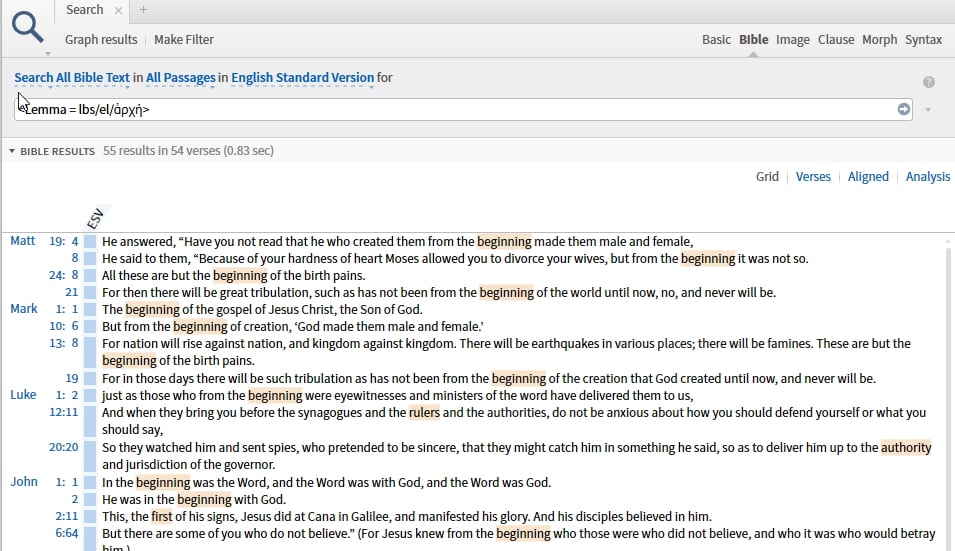Viewport: 955px width, 551px height.
Task: Open verse reference 2:11
Action: tap(66, 516)
